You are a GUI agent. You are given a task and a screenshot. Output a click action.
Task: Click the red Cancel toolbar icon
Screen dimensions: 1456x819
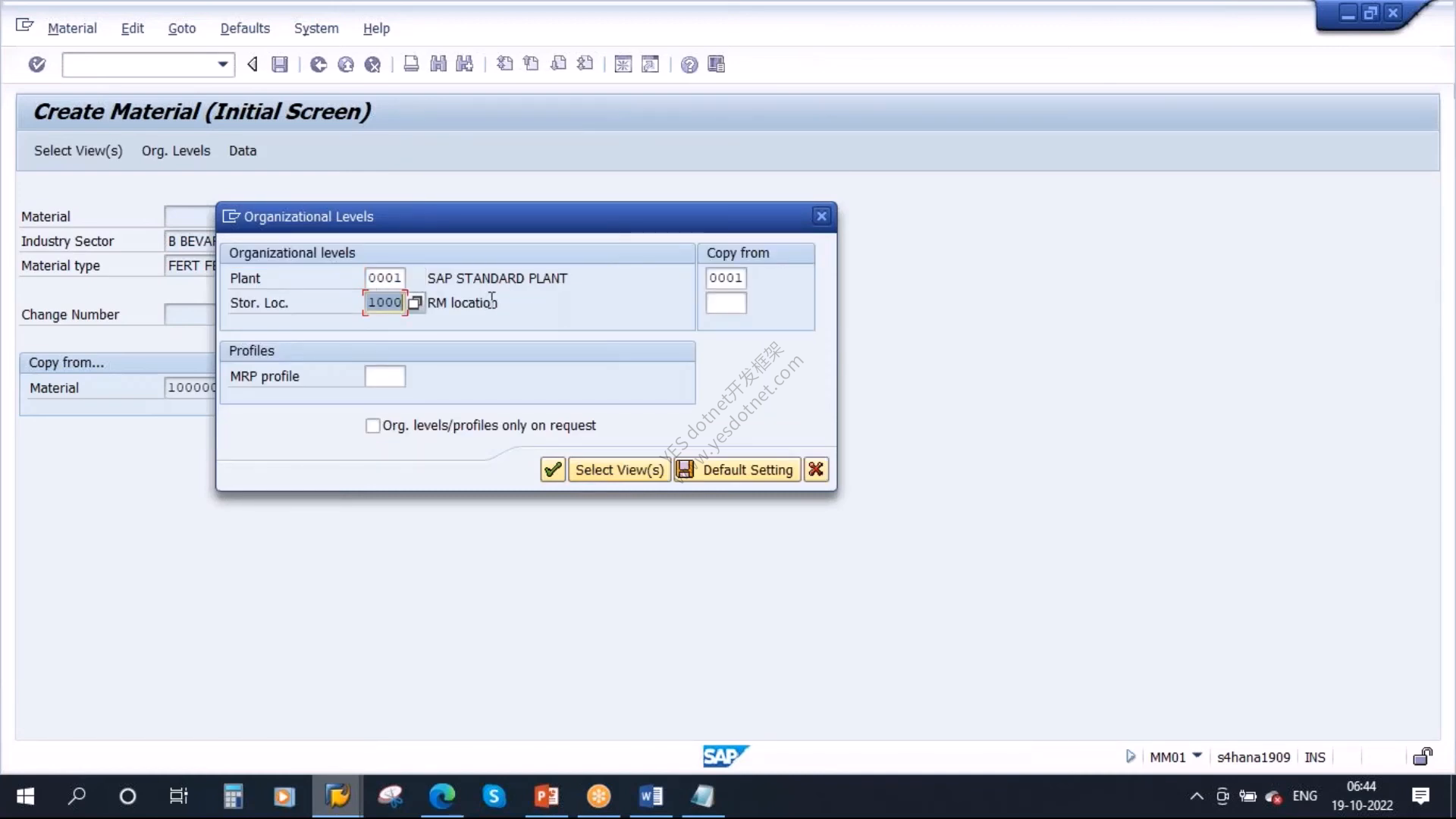tap(372, 64)
